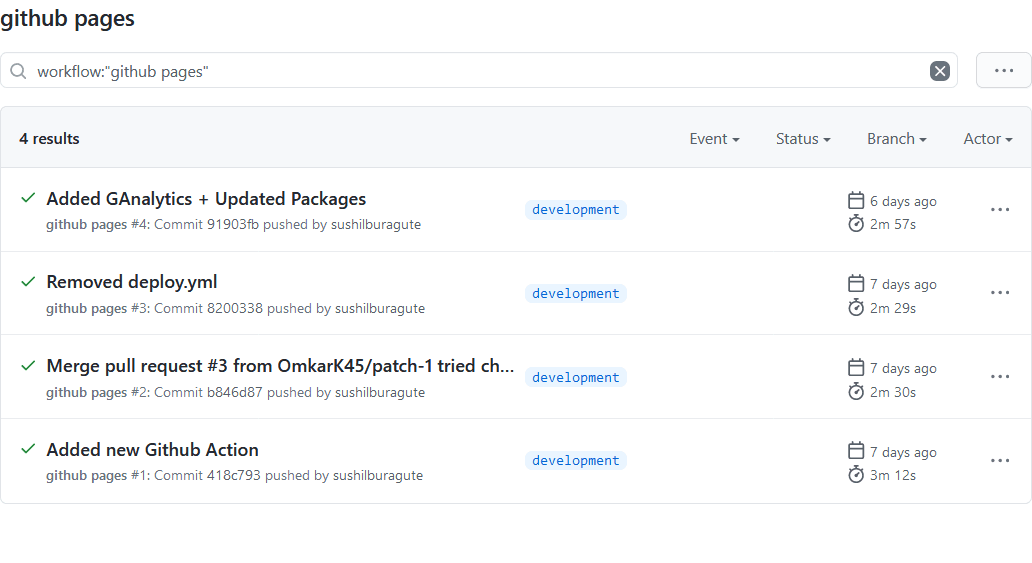Click the '4 results' text
Screen dimensions: 1032x563
pyautogui.click(x=49, y=139)
